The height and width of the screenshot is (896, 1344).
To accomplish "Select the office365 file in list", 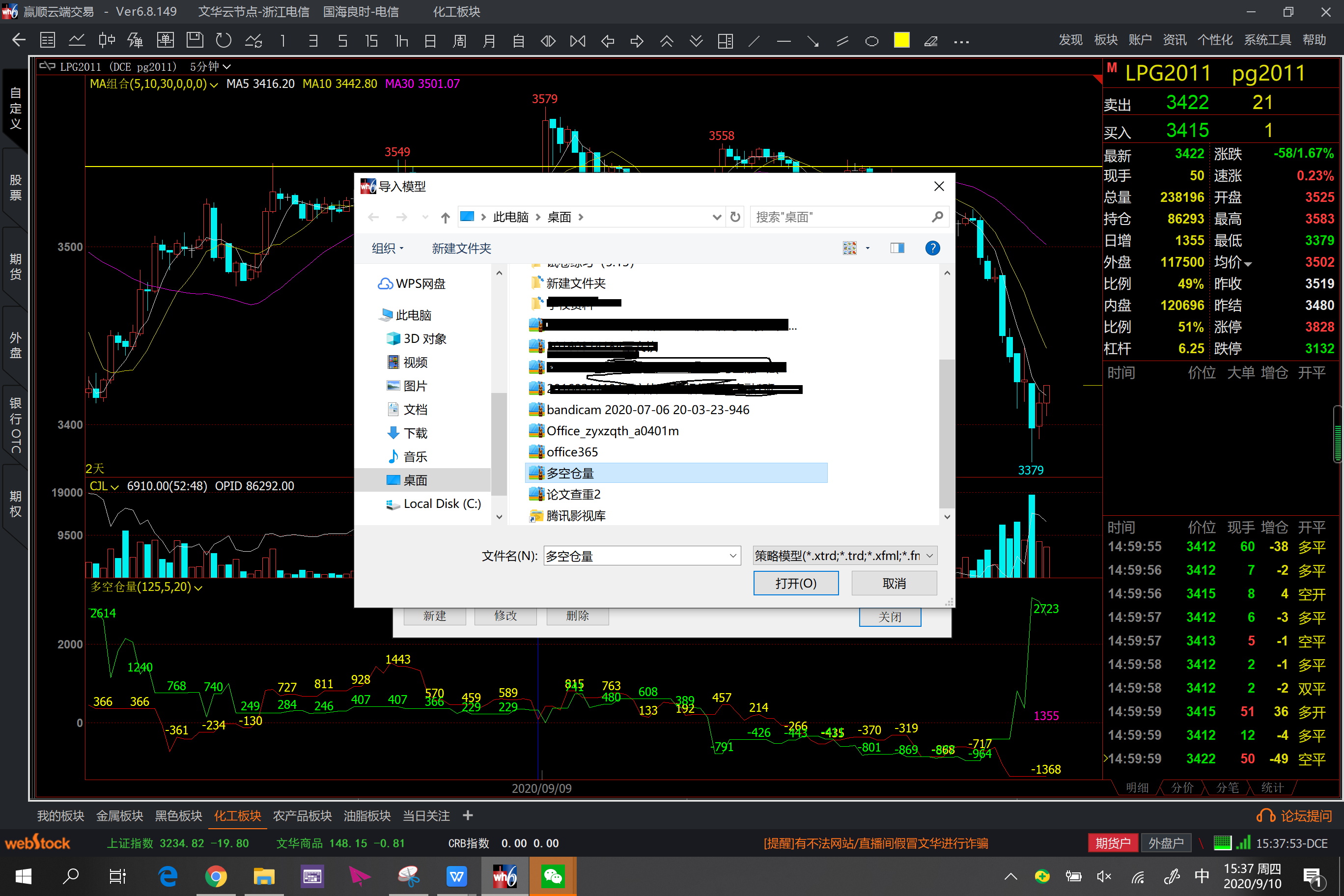I will pyautogui.click(x=564, y=452).
